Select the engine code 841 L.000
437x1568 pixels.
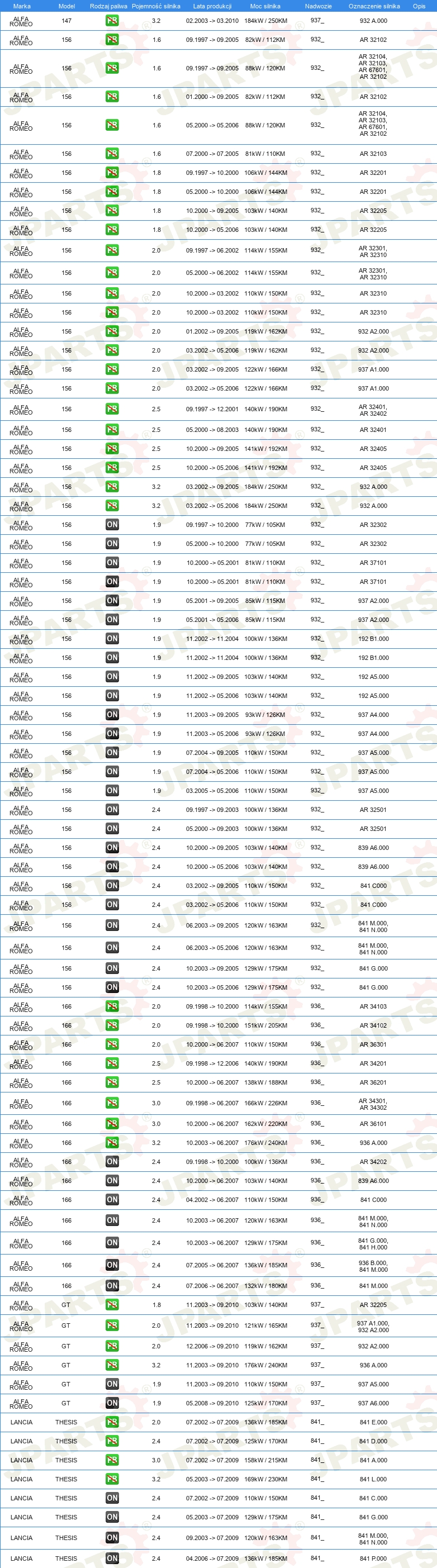click(x=373, y=1479)
